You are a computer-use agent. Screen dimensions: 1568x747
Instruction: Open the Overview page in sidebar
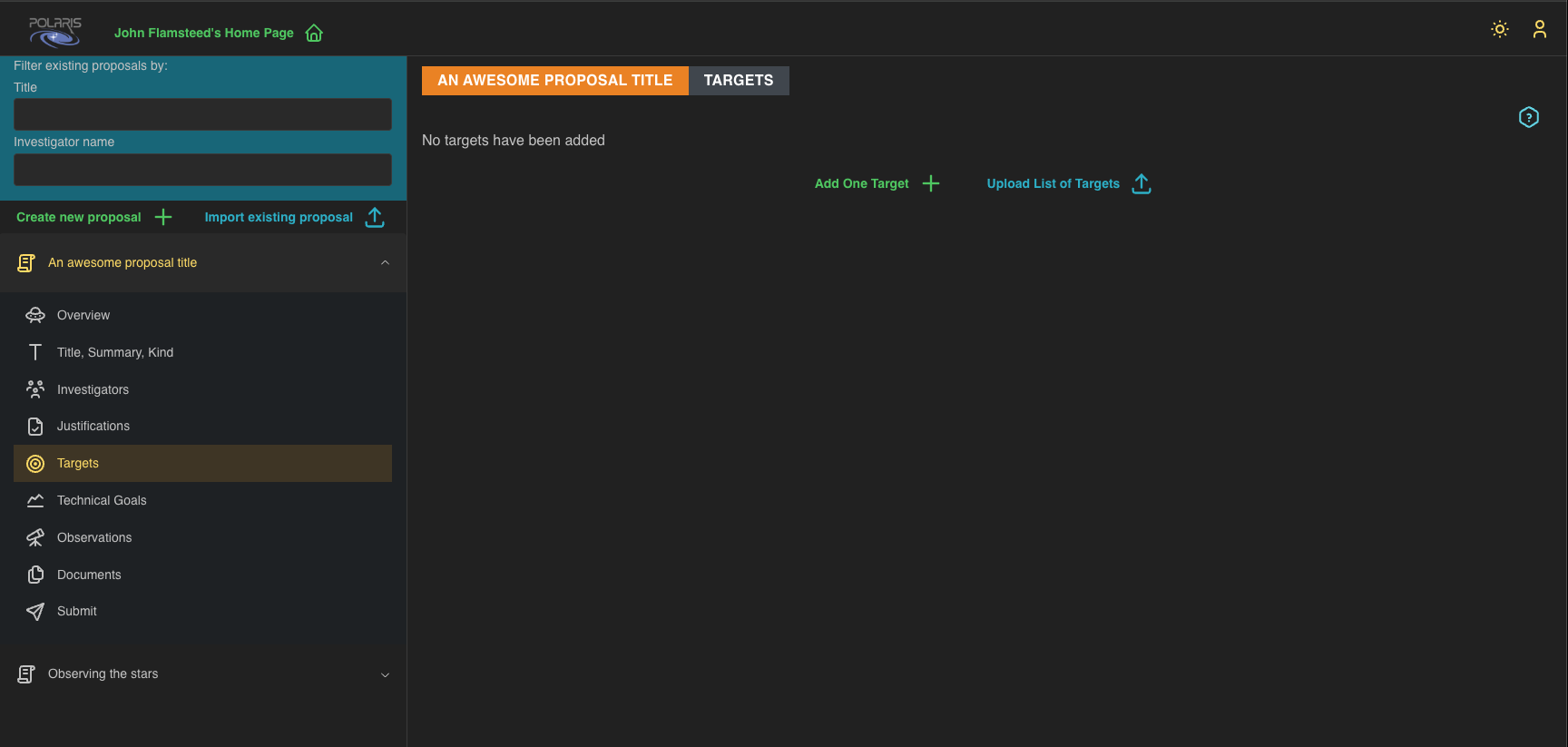[x=83, y=315]
